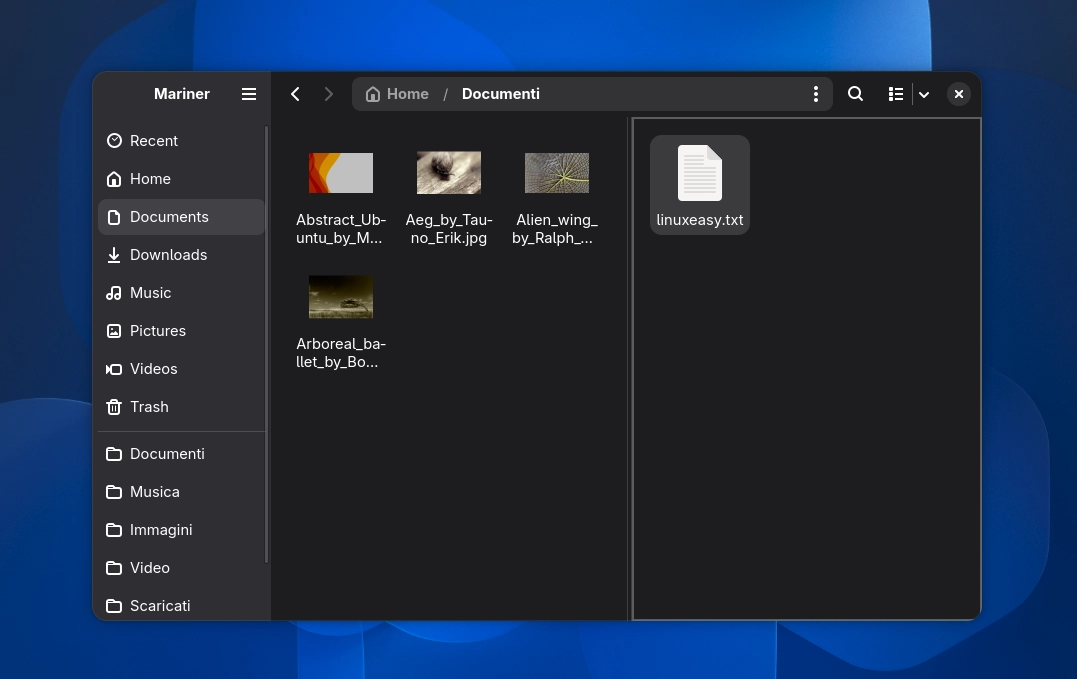
Task: Select the Aeg_by_Tauno_Erik.jpg thumbnail
Action: (x=449, y=173)
